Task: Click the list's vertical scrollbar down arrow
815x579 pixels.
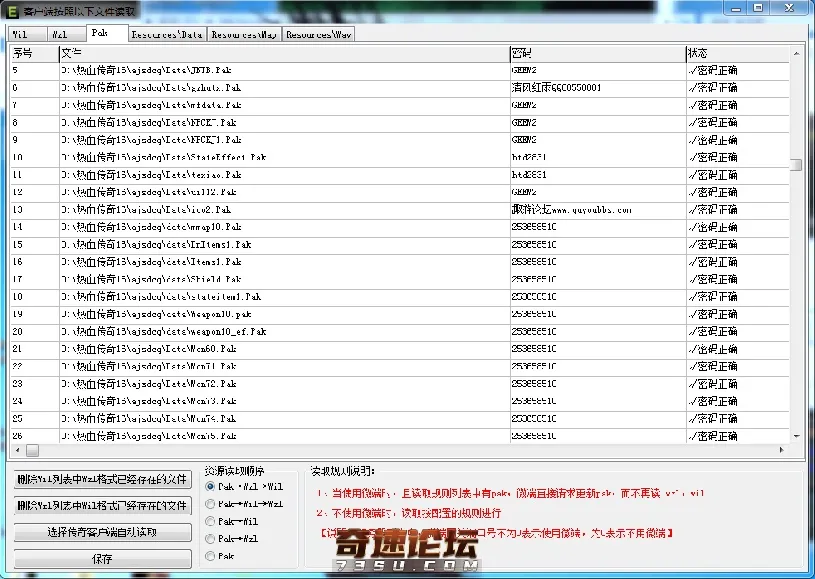Action: tap(796, 437)
